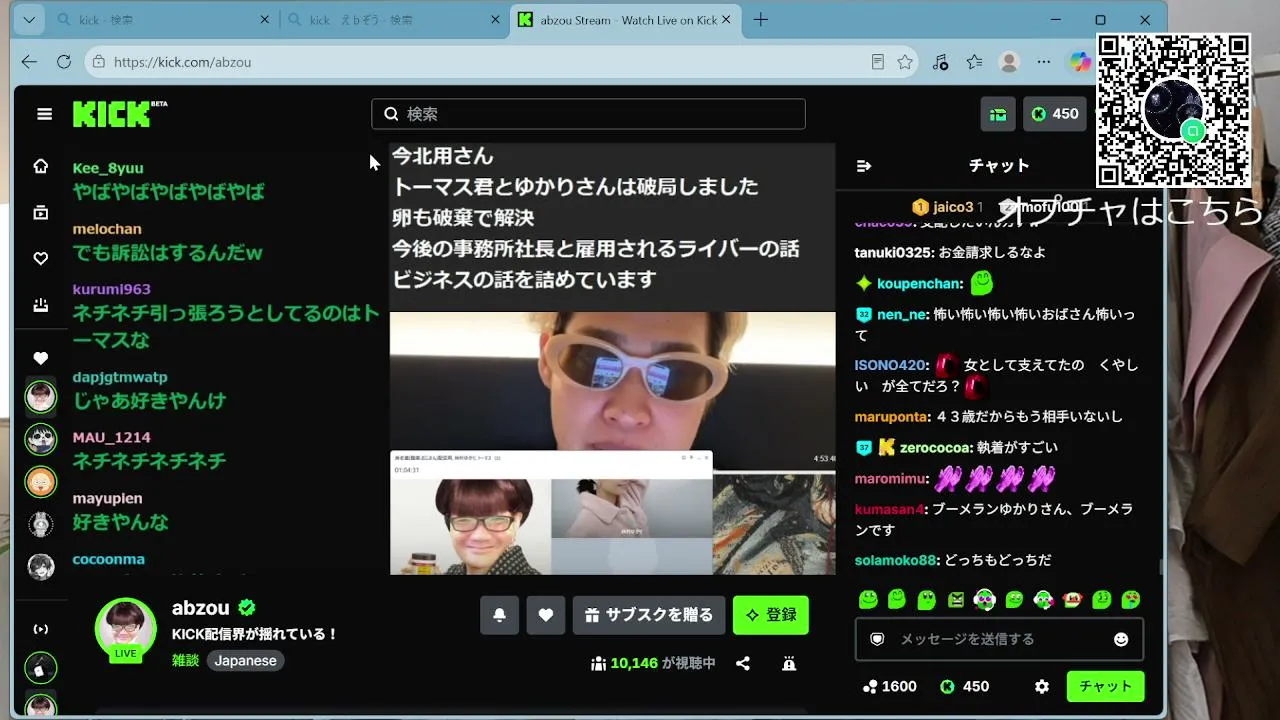Send message with the チャット button
Viewport: 1280px width, 720px height.
click(1106, 686)
